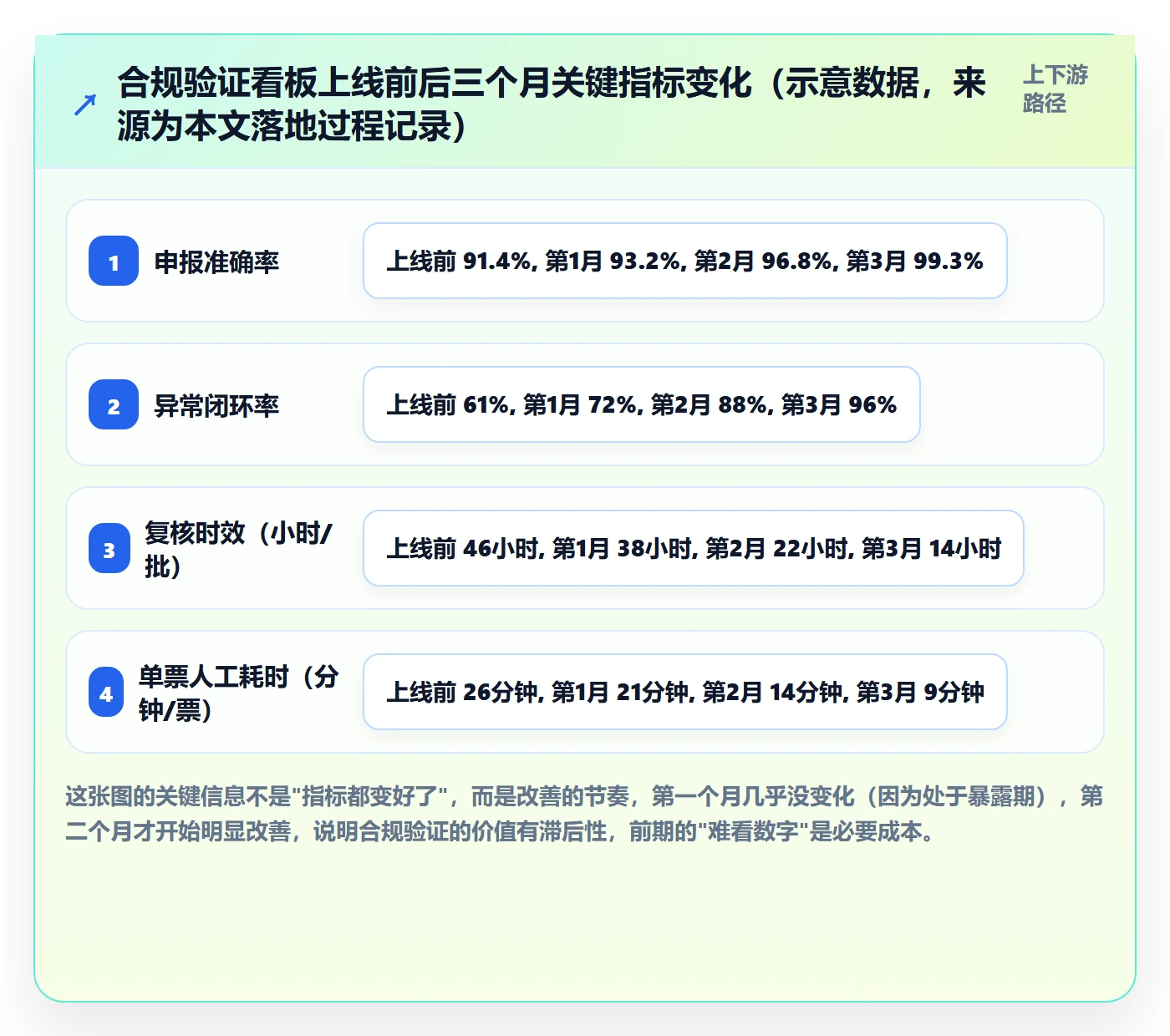Image resolution: width=1170 pixels, height=1036 pixels.
Task: Click the value box starting 上线前 61%
Action: click(x=642, y=404)
